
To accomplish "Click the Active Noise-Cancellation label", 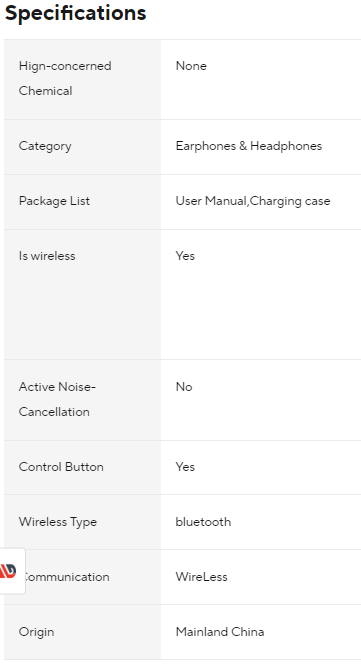I will tap(57, 399).
